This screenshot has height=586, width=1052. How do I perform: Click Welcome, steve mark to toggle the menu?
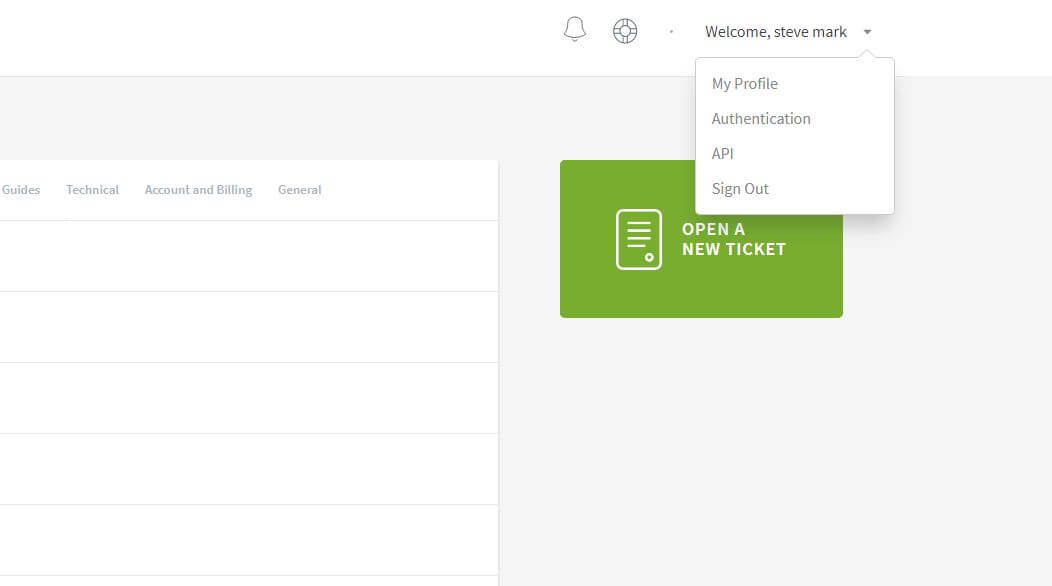tap(777, 31)
